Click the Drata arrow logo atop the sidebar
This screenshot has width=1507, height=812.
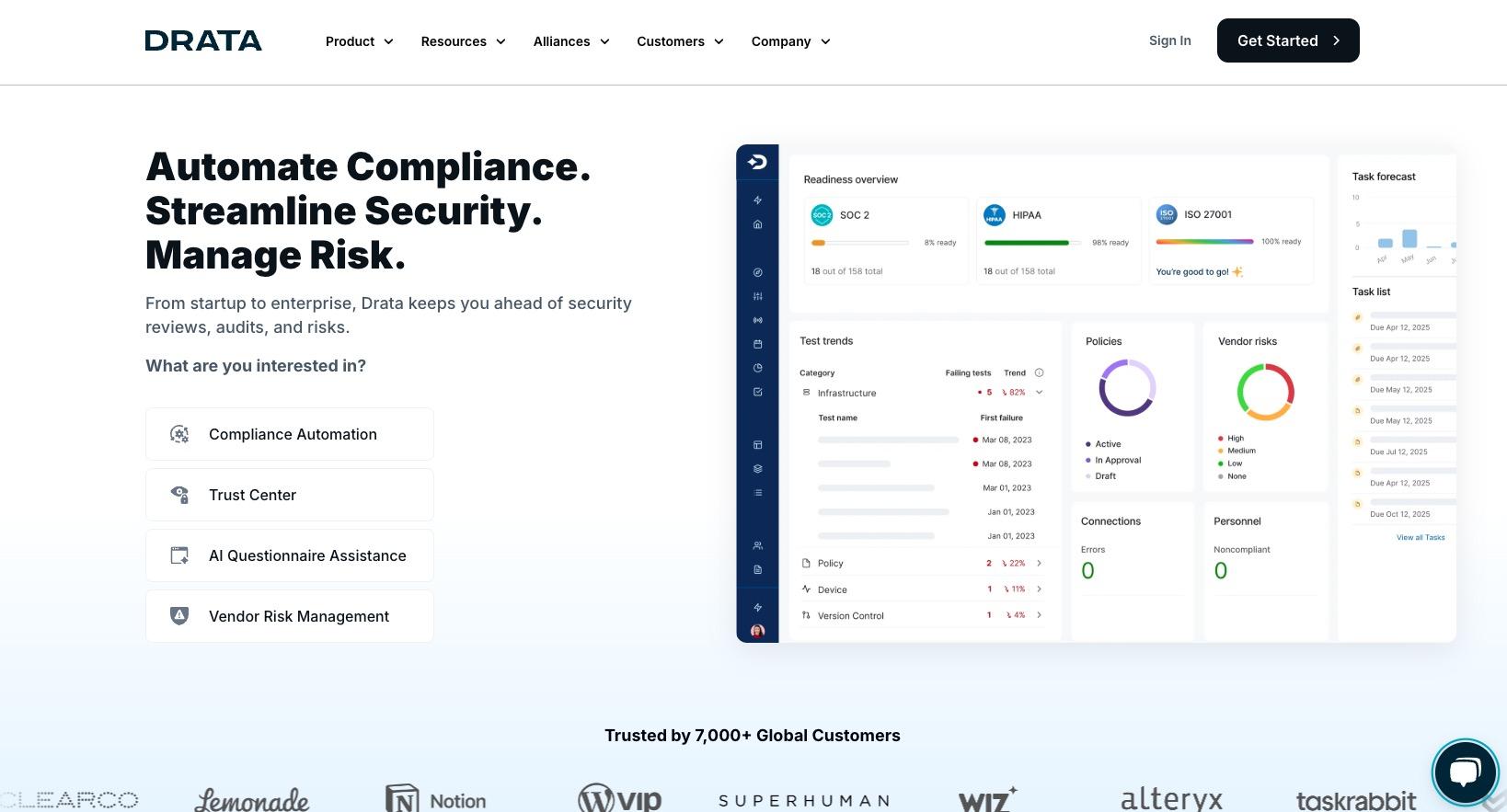757,163
